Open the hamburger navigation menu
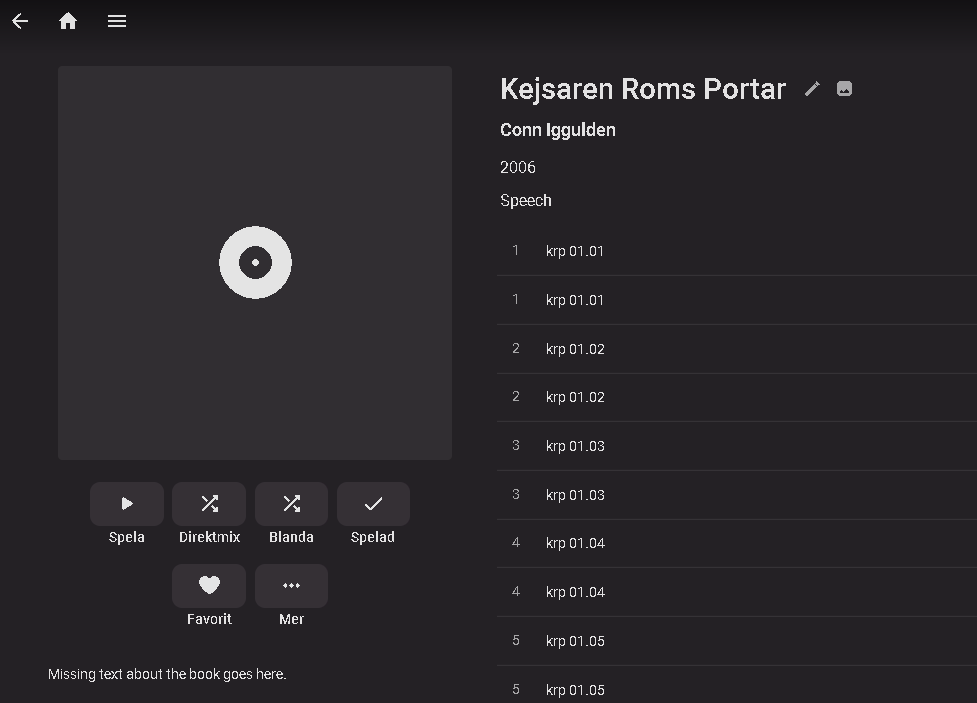Screen dimensions: 977x703 (x=117, y=21)
